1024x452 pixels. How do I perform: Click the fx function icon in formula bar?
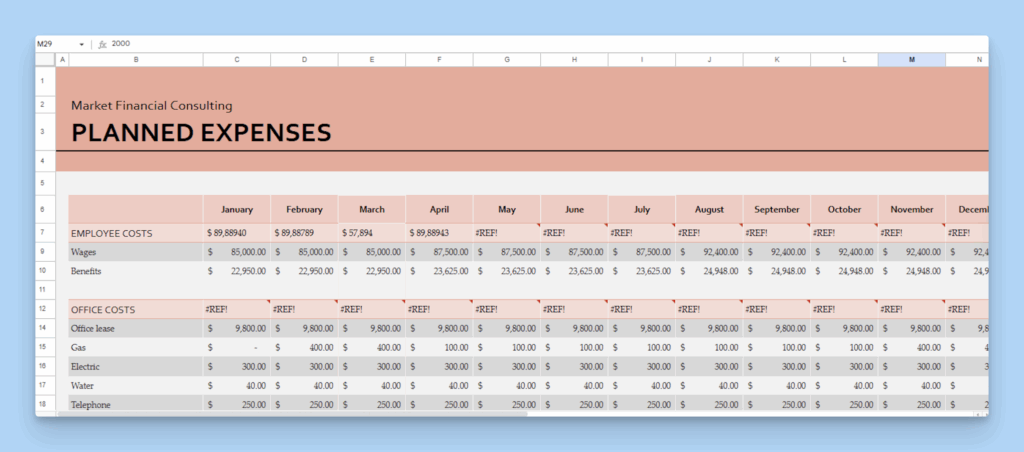(103, 44)
